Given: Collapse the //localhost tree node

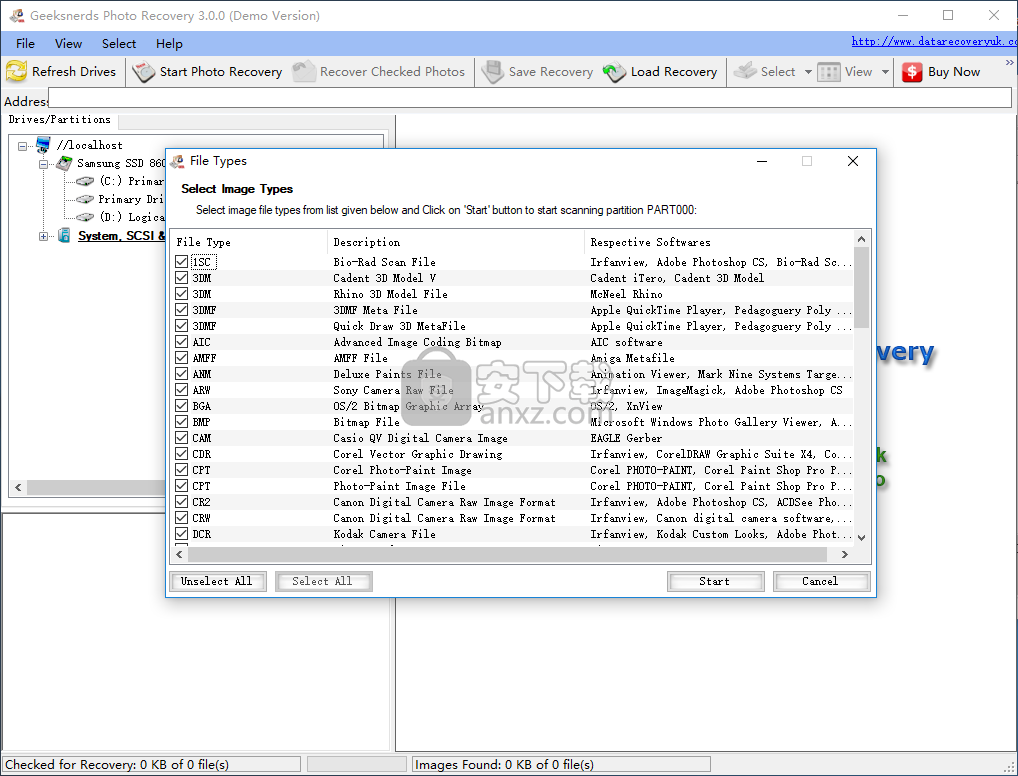Looking at the screenshot, I should click(x=23, y=146).
